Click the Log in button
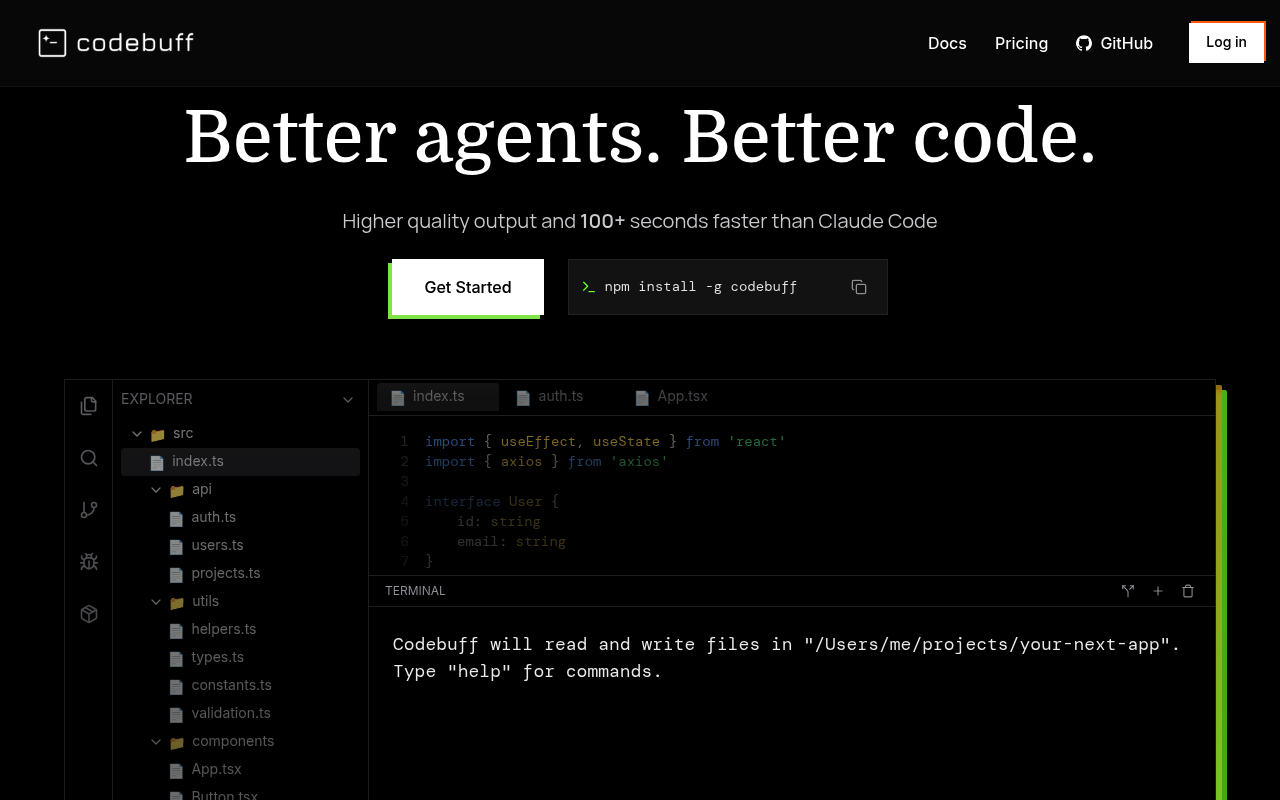Screen dimensions: 1280x800 point(1226,42)
